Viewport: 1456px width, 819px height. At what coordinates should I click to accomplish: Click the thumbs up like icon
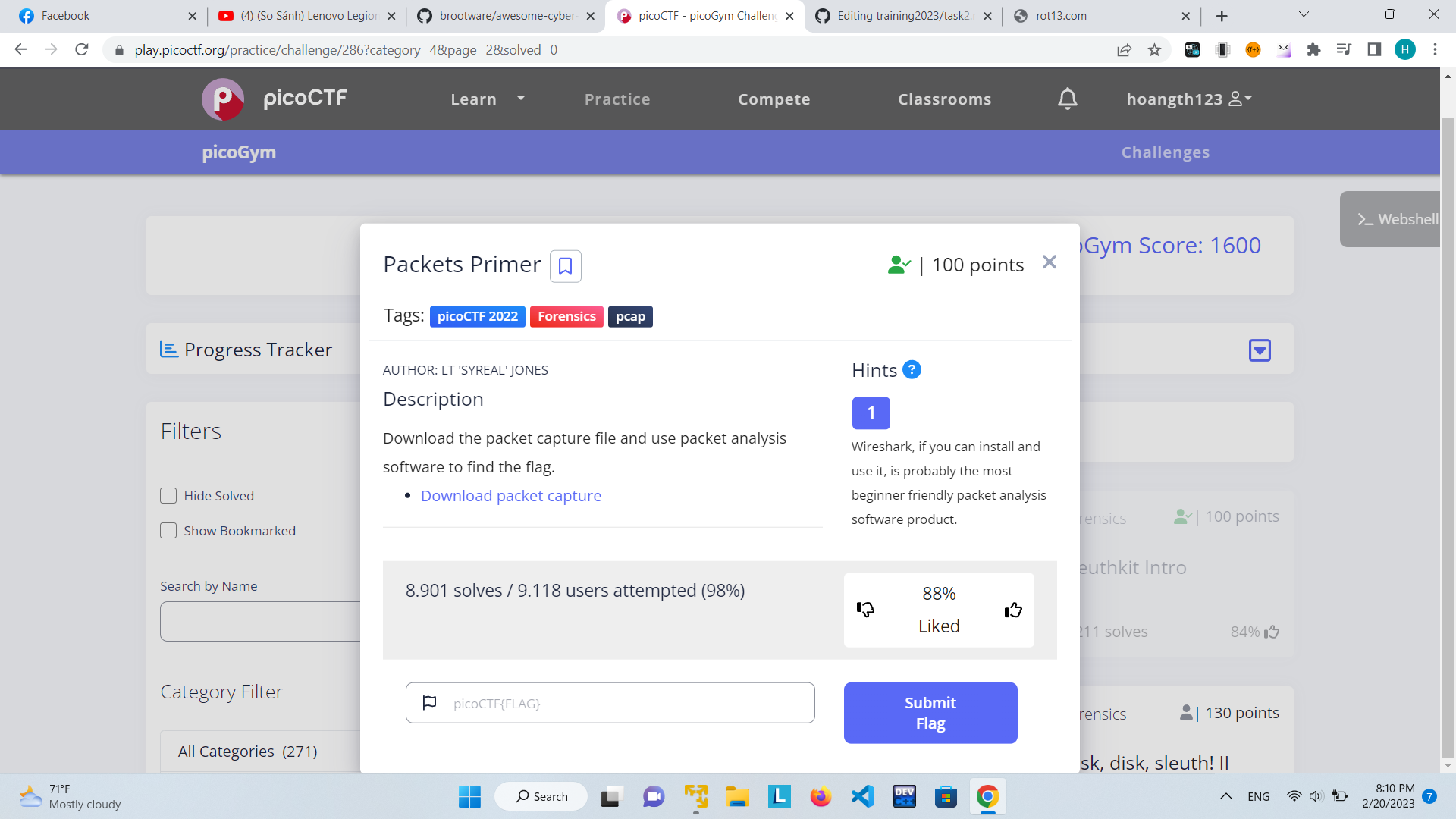(x=1013, y=610)
